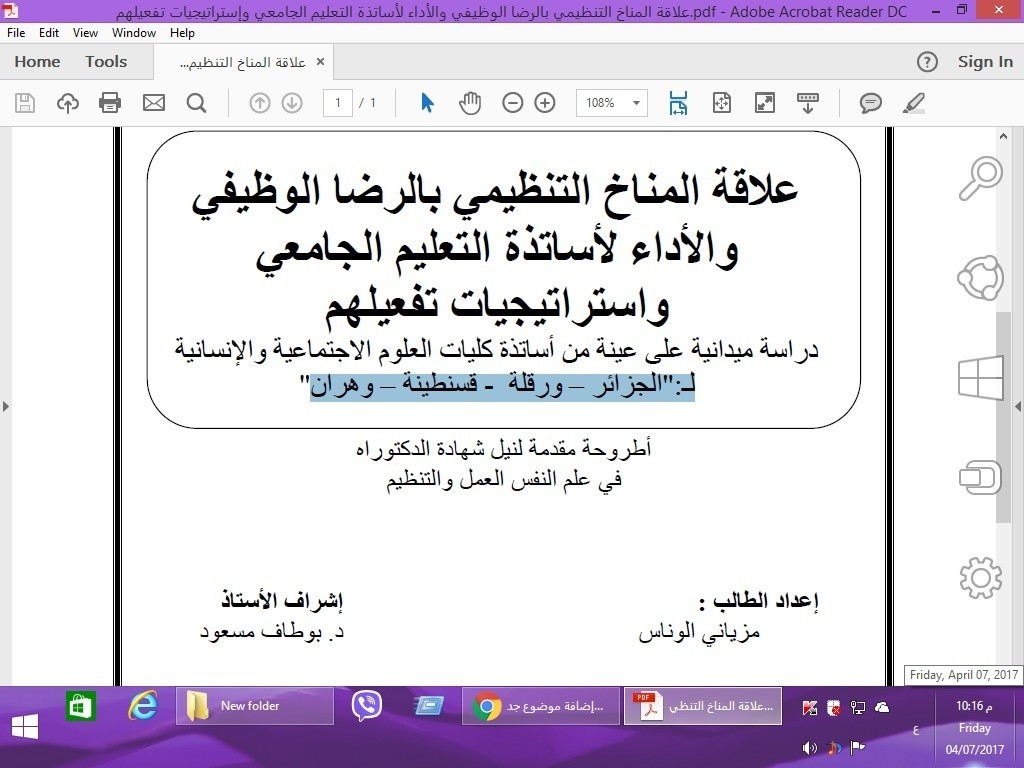Click the zoom out minus icon
The width and height of the screenshot is (1024, 768).
click(x=512, y=102)
